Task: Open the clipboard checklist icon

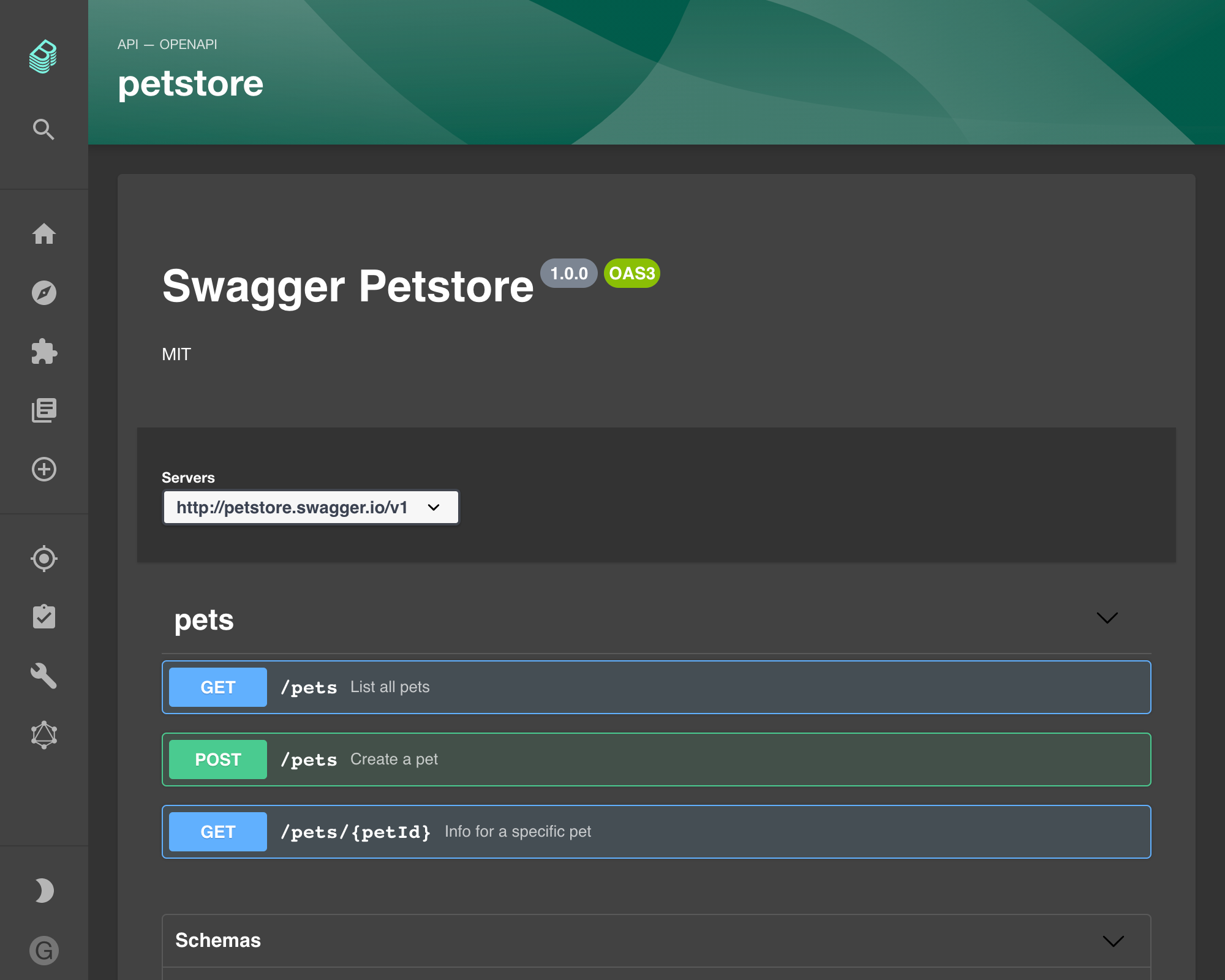Action: click(44, 617)
